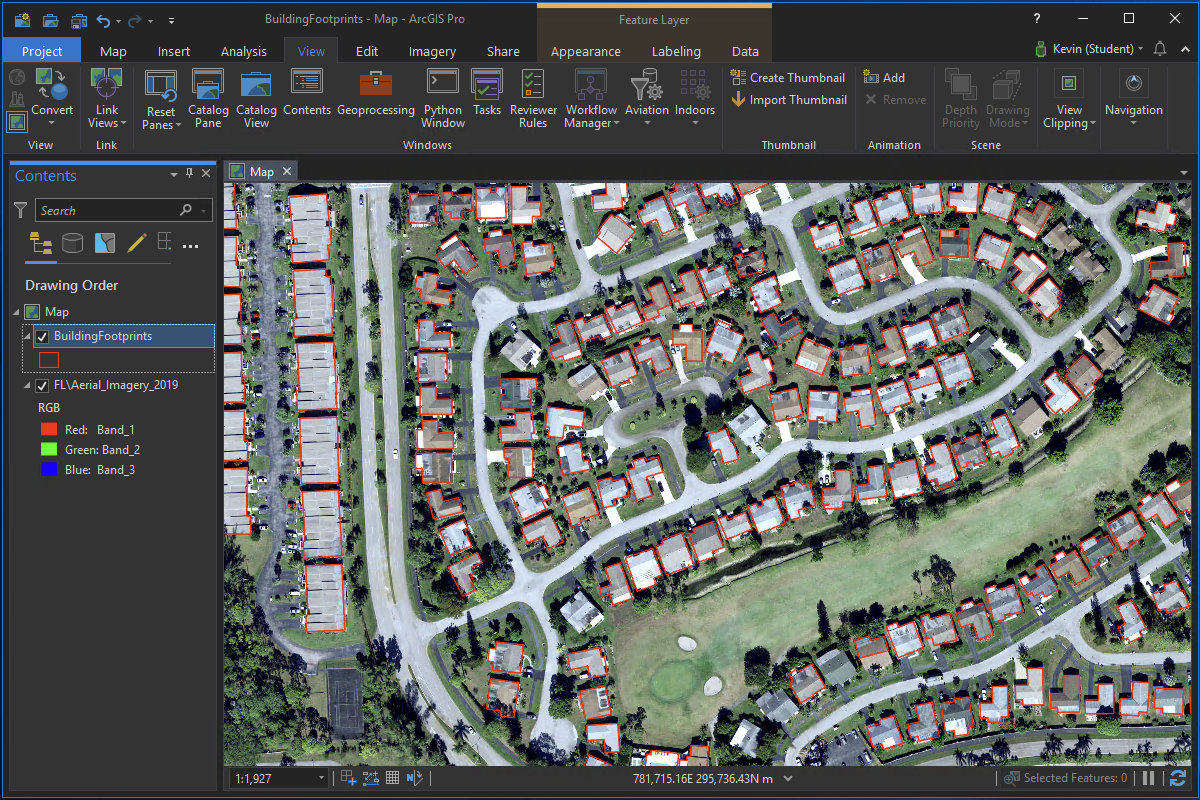Screen dimensions: 1200x800
Task: Open the map scale dropdown
Action: [x=319, y=777]
